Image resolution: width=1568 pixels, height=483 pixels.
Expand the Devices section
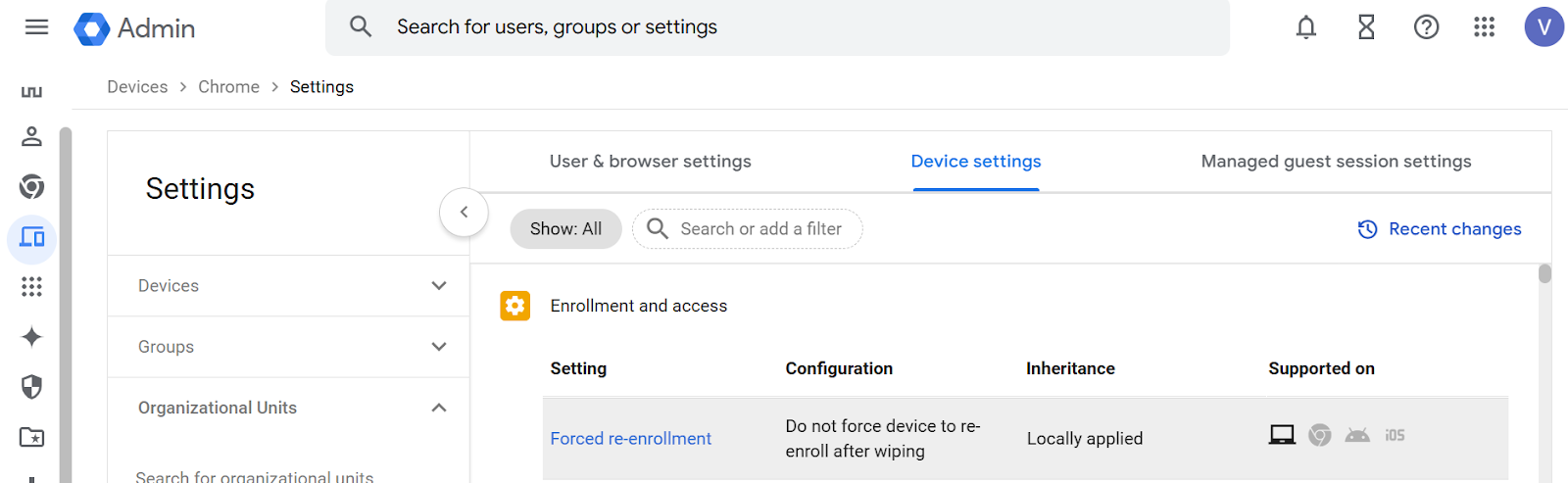[x=438, y=286]
